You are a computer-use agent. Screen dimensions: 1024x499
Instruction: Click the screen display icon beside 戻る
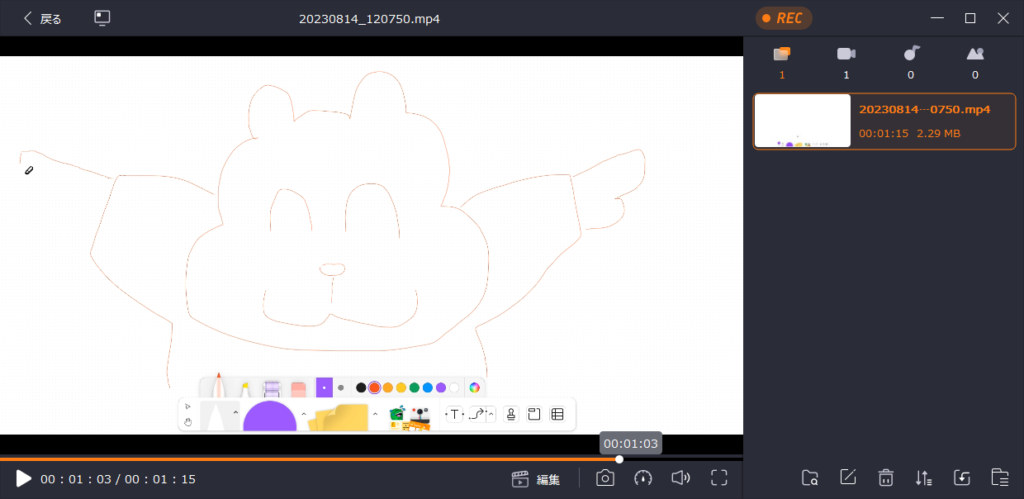102,18
